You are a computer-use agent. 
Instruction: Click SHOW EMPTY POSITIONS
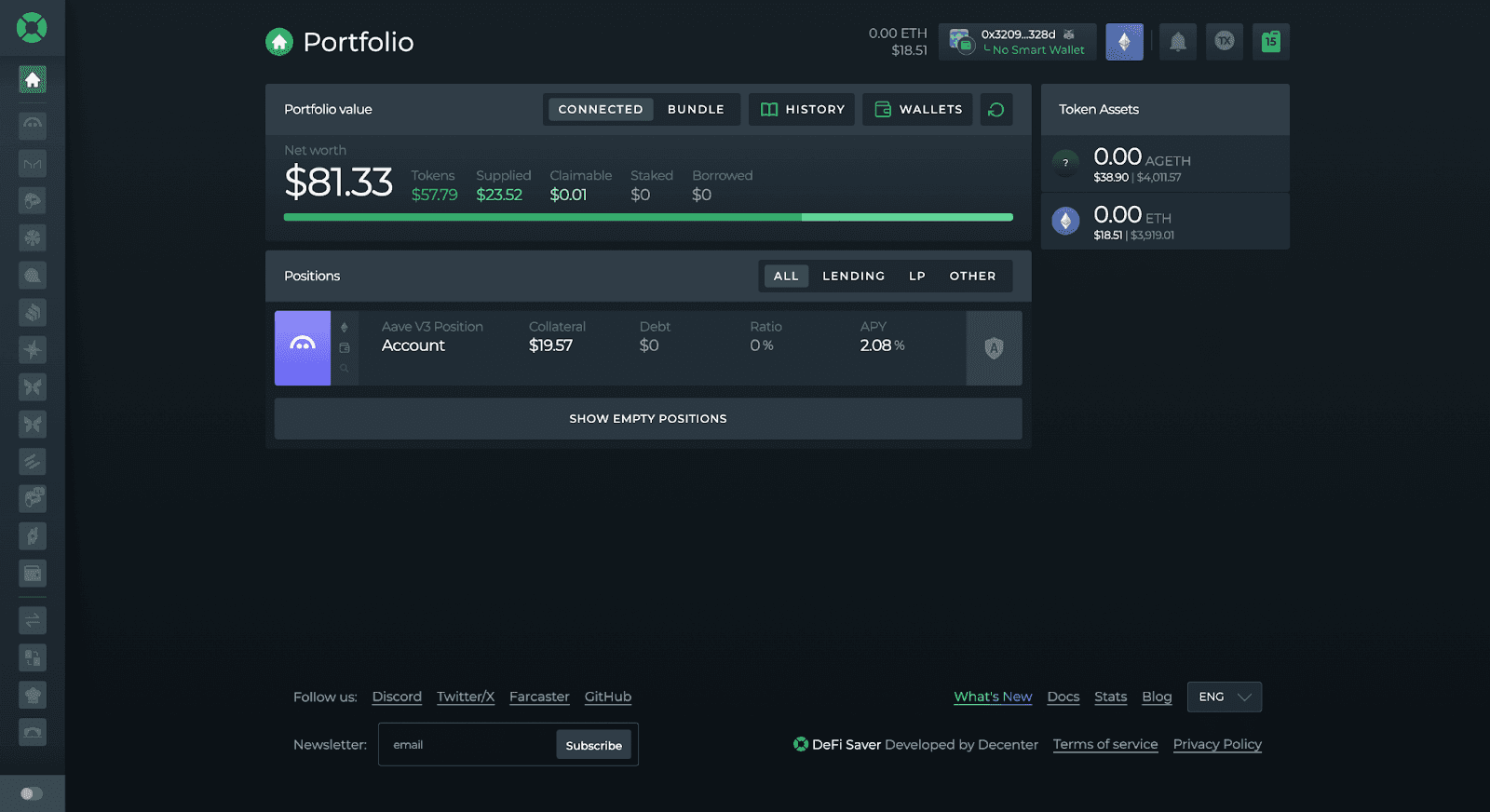pyautogui.click(x=648, y=419)
